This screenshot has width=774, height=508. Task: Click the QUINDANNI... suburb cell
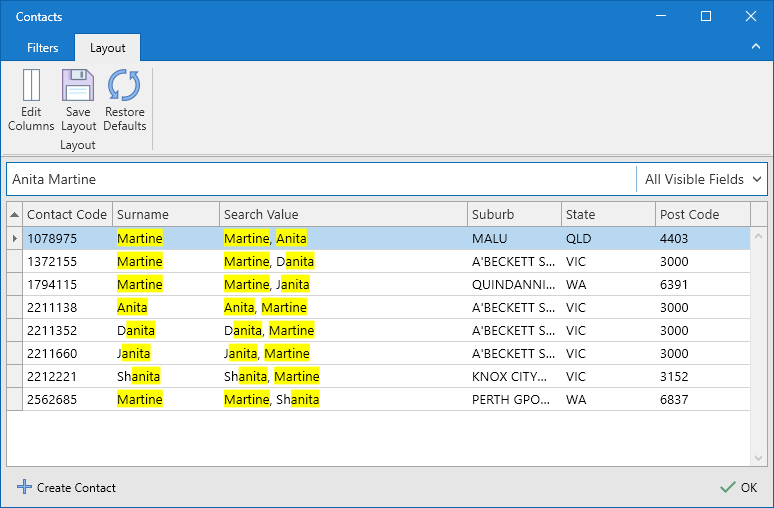click(513, 284)
